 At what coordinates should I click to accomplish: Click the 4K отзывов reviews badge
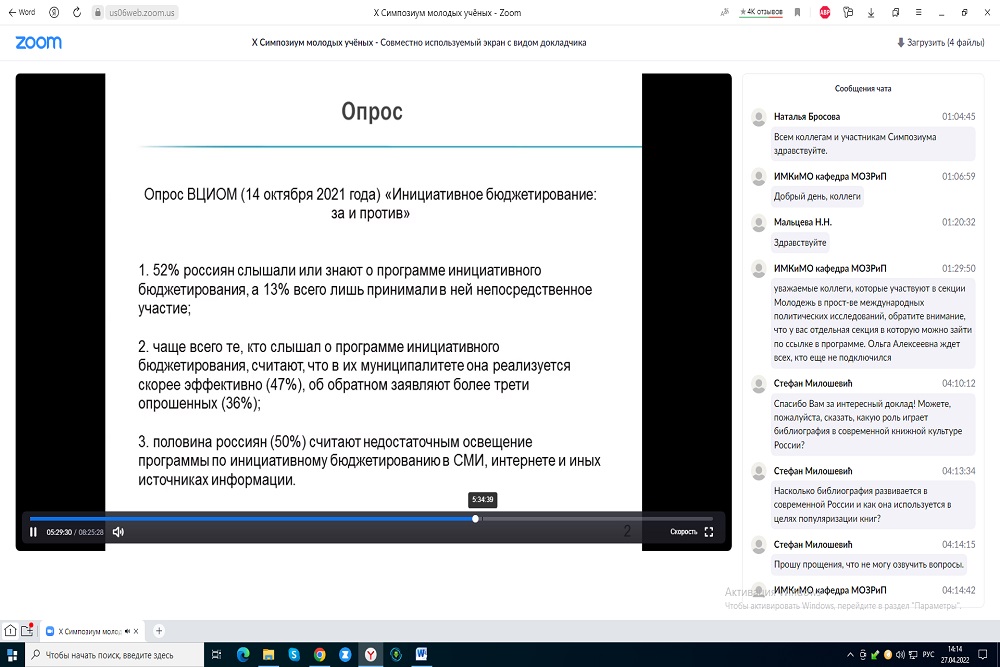tap(760, 13)
